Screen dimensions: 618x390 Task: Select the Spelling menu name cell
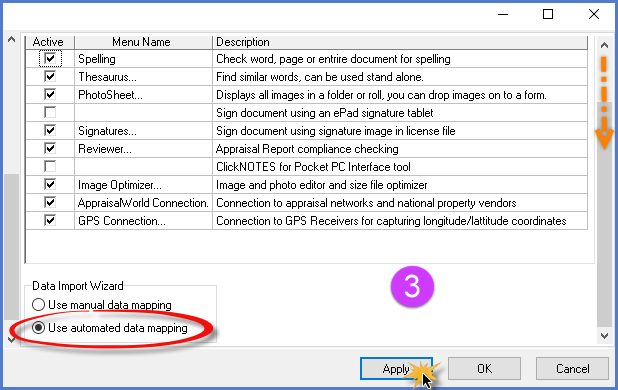click(143, 59)
